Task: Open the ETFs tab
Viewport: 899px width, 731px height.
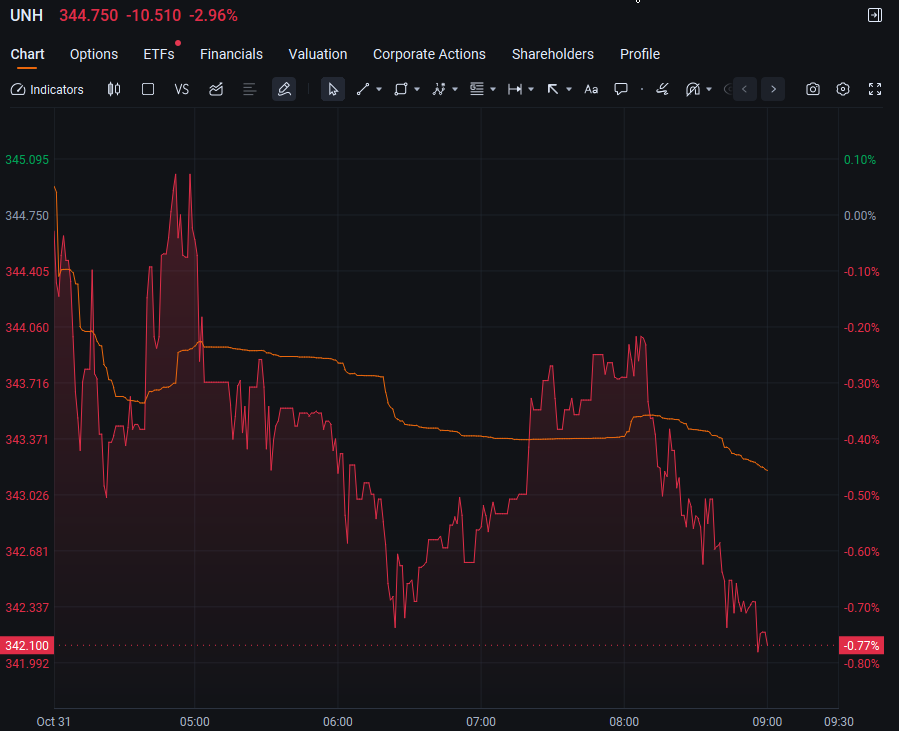Action: [x=159, y=54]
